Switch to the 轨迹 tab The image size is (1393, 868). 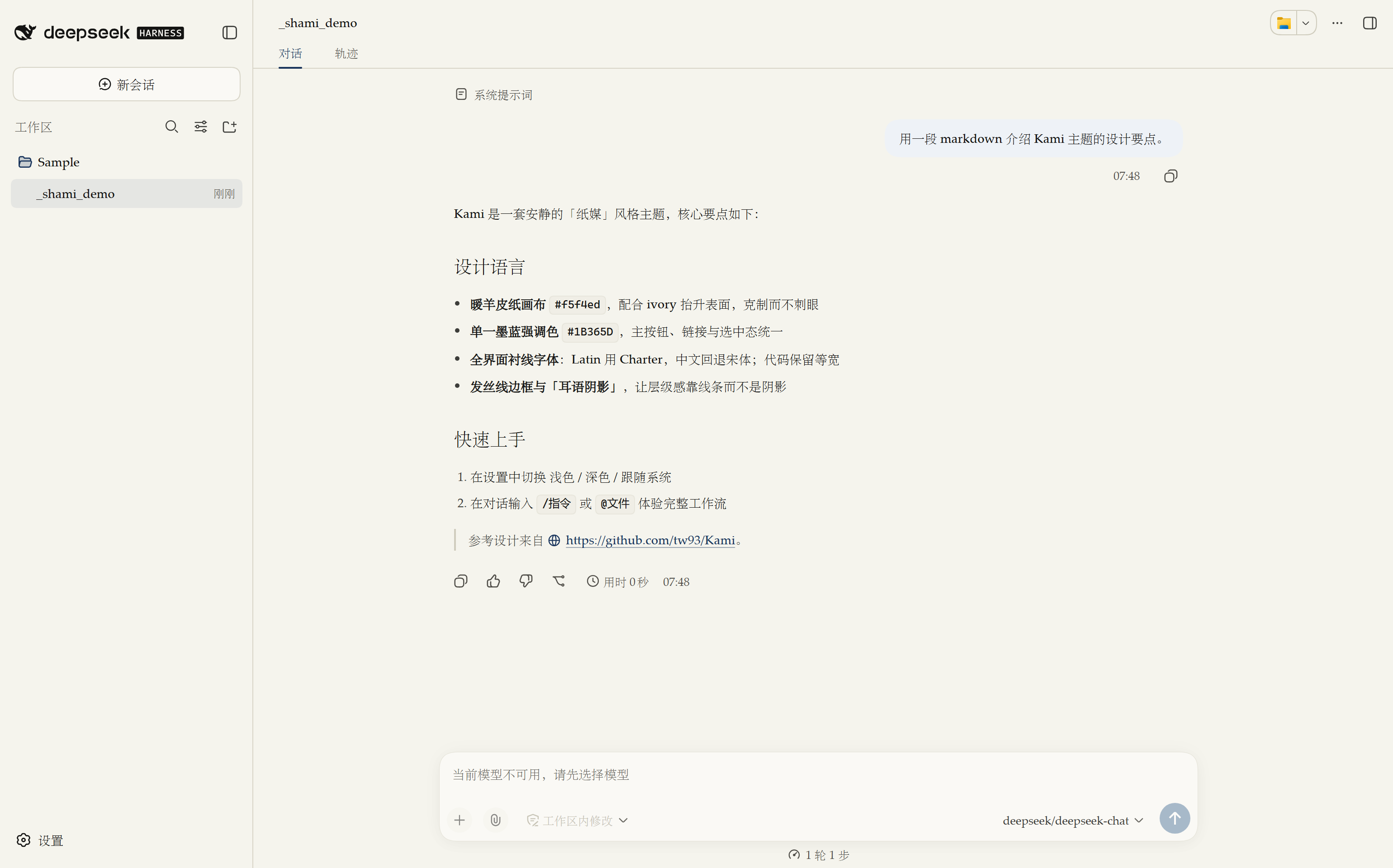346,53
